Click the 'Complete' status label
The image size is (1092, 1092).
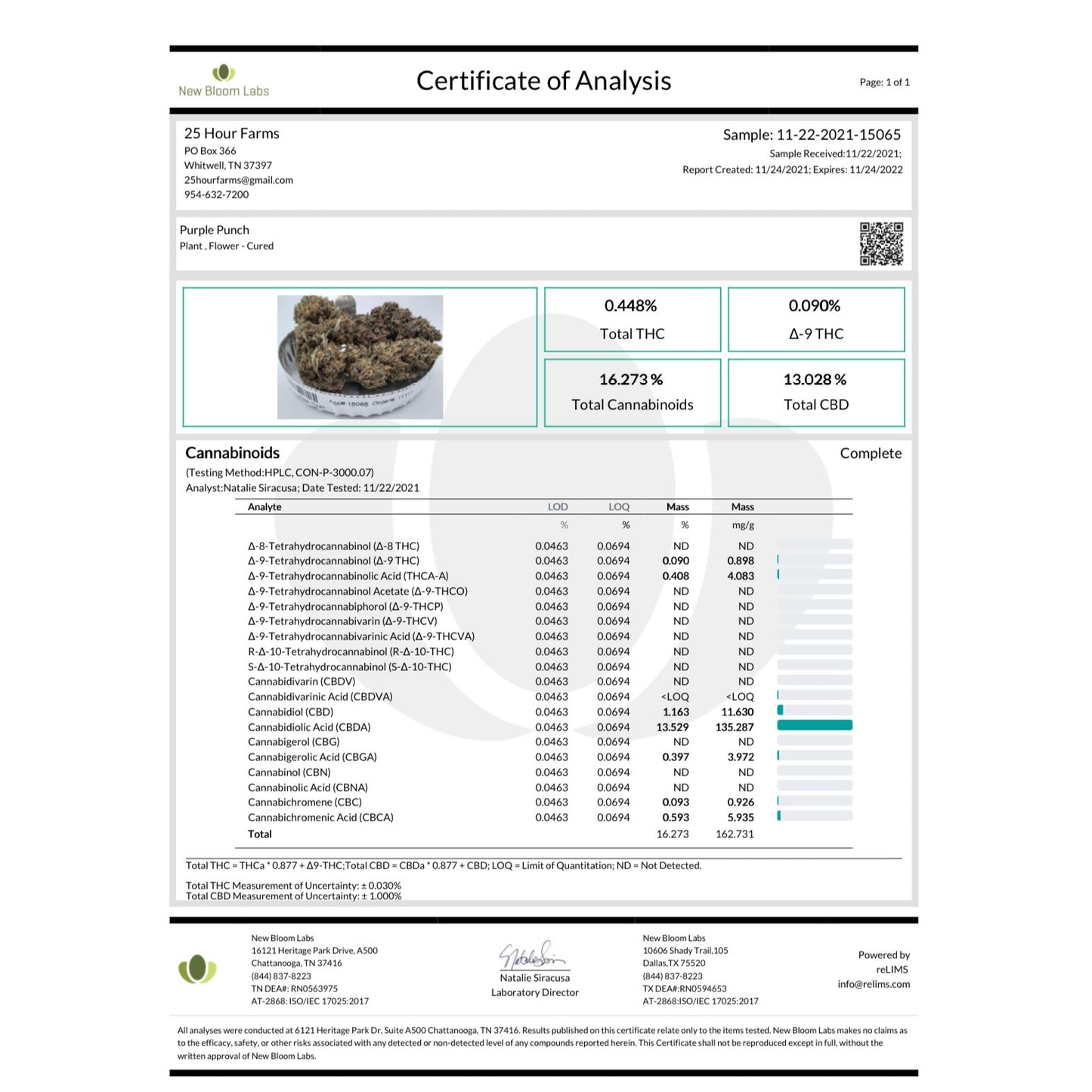point(871,453)
